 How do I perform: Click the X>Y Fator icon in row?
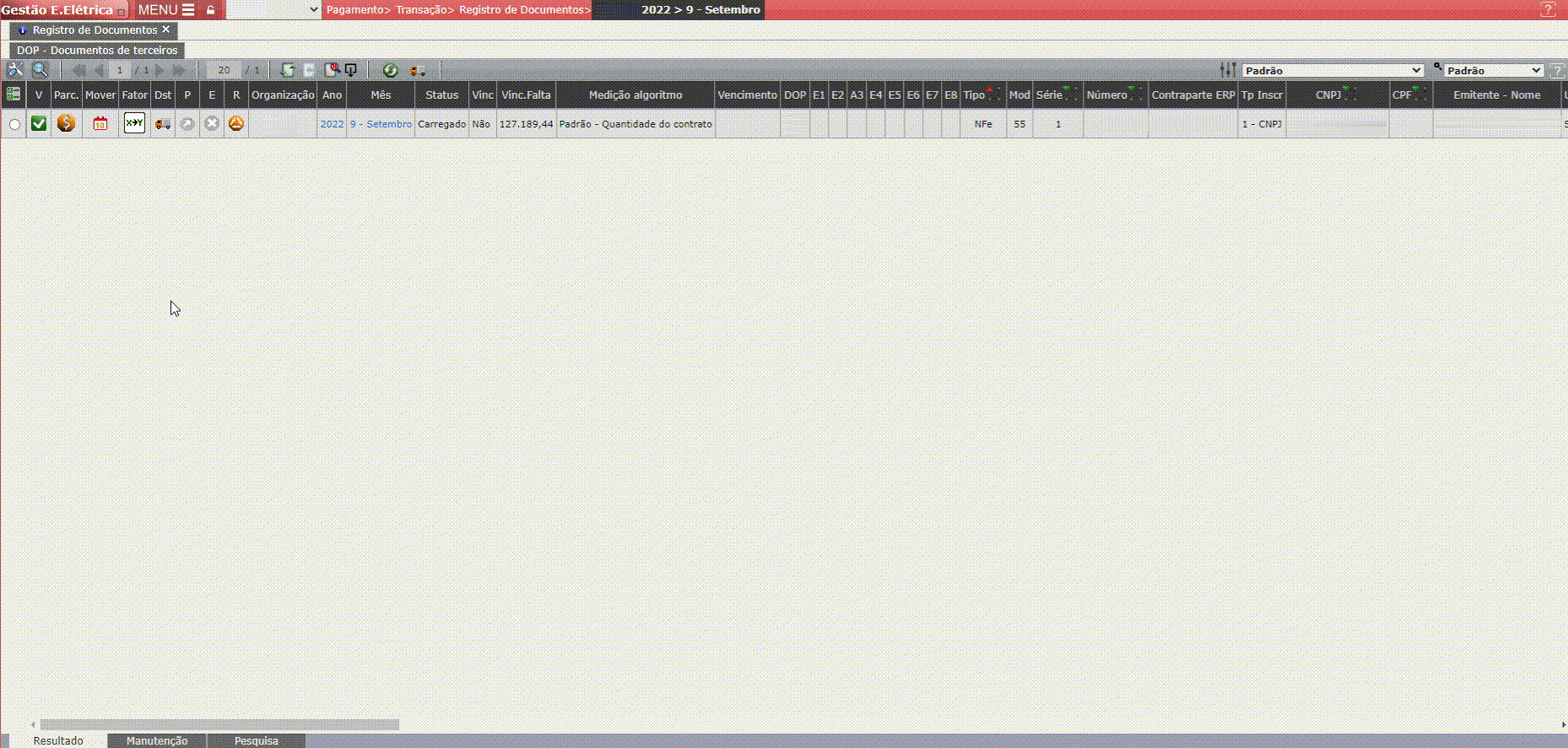tap(134, 124)
